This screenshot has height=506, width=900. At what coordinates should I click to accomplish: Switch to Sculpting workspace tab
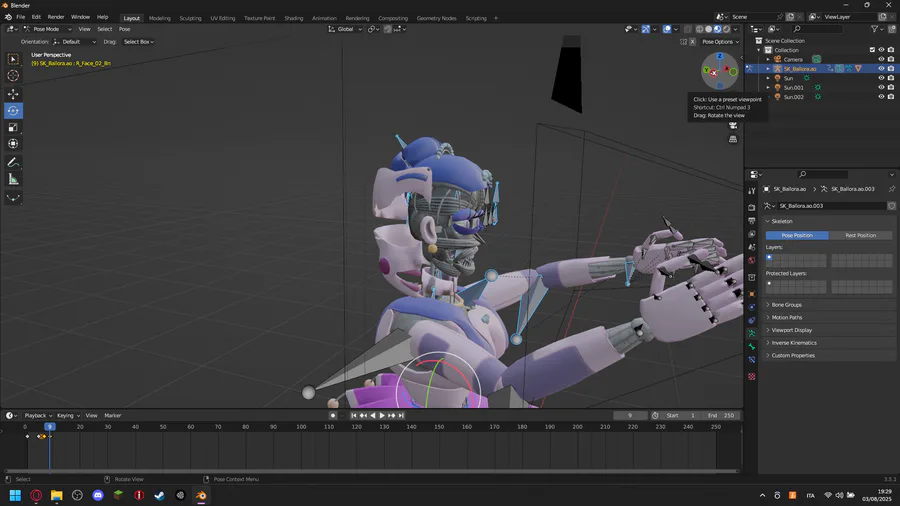coord(190,18)
